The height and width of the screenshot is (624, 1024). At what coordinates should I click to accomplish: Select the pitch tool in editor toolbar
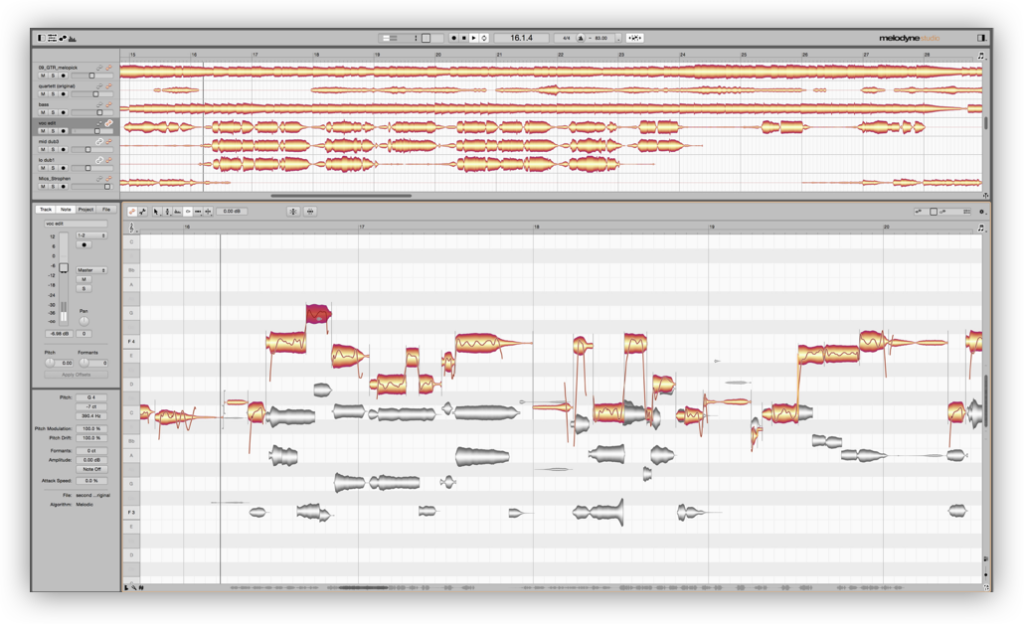(167, 211)
